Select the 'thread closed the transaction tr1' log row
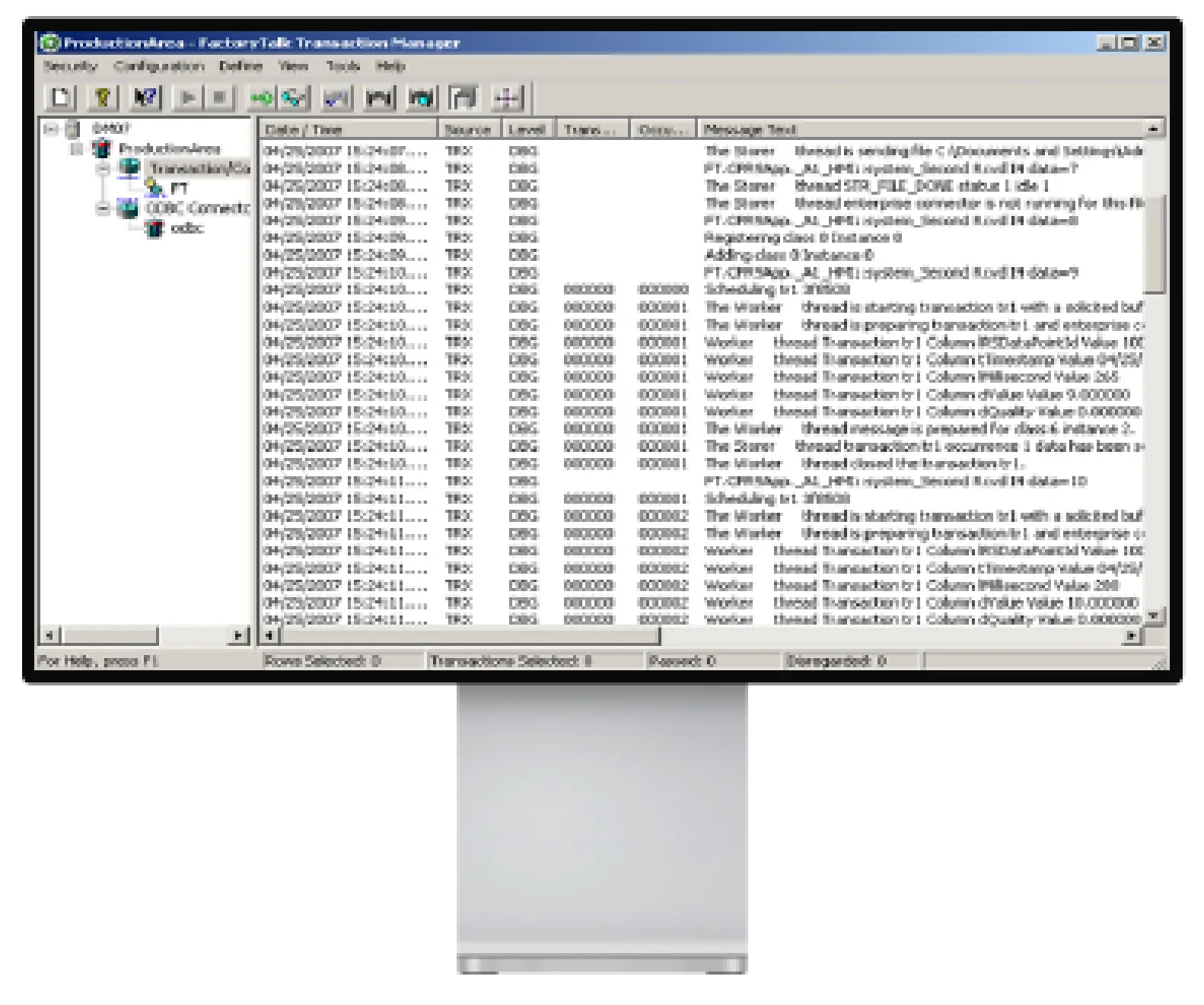The height and width of the screenshot is (1005, 1204). tap(702, 463)
